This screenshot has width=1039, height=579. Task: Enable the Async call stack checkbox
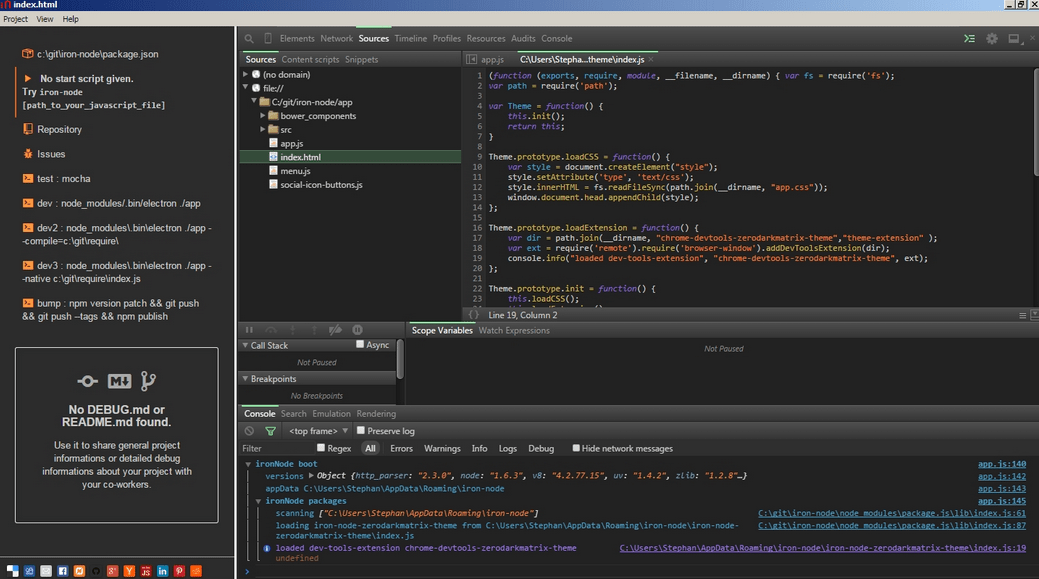pyautogui.click(x=361, y=345)
